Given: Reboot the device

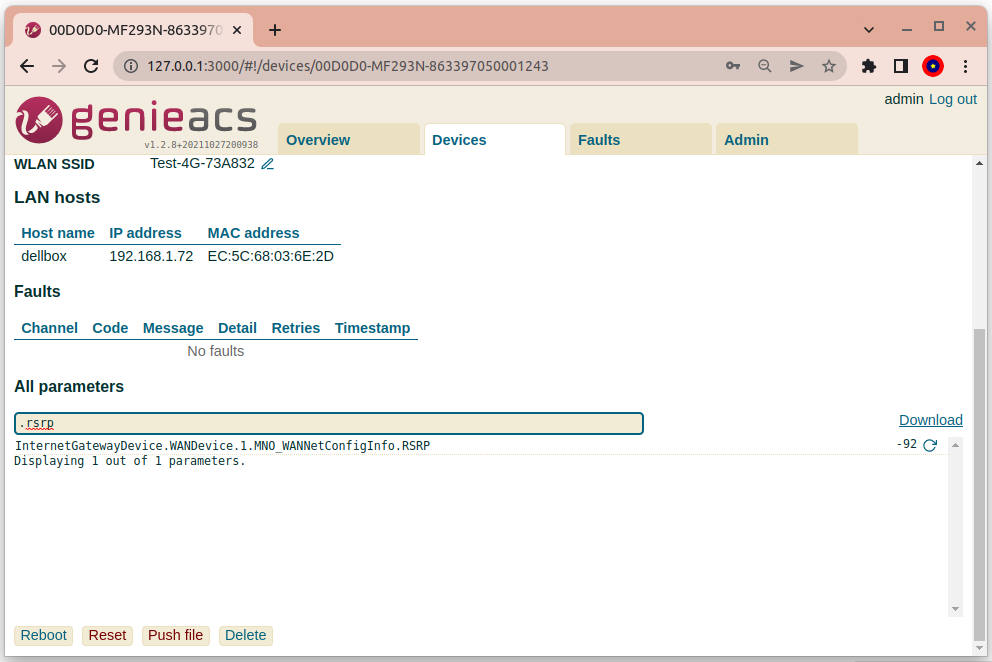Looking at the screenshot, I should [43, 635].
